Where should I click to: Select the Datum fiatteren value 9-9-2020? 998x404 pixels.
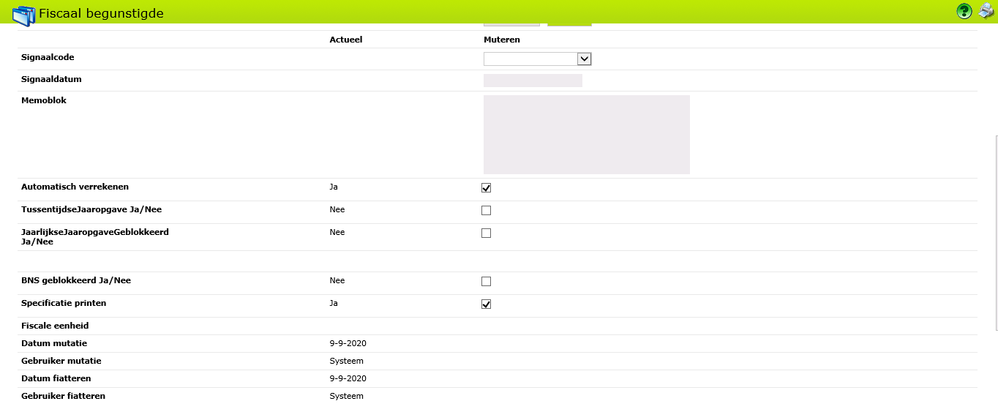(348, 379)
